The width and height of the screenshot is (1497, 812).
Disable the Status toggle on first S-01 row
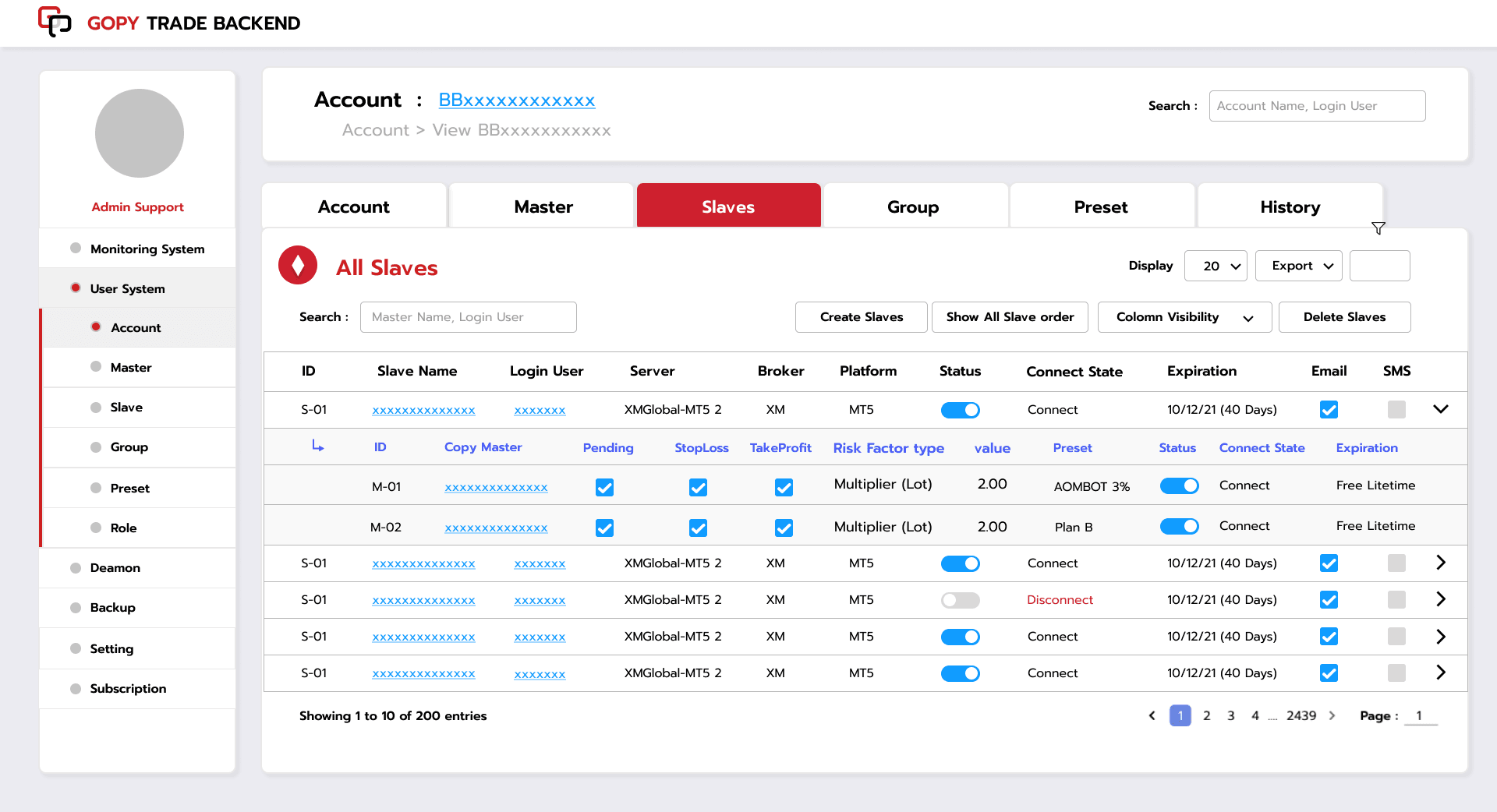(x=960, y=409)
